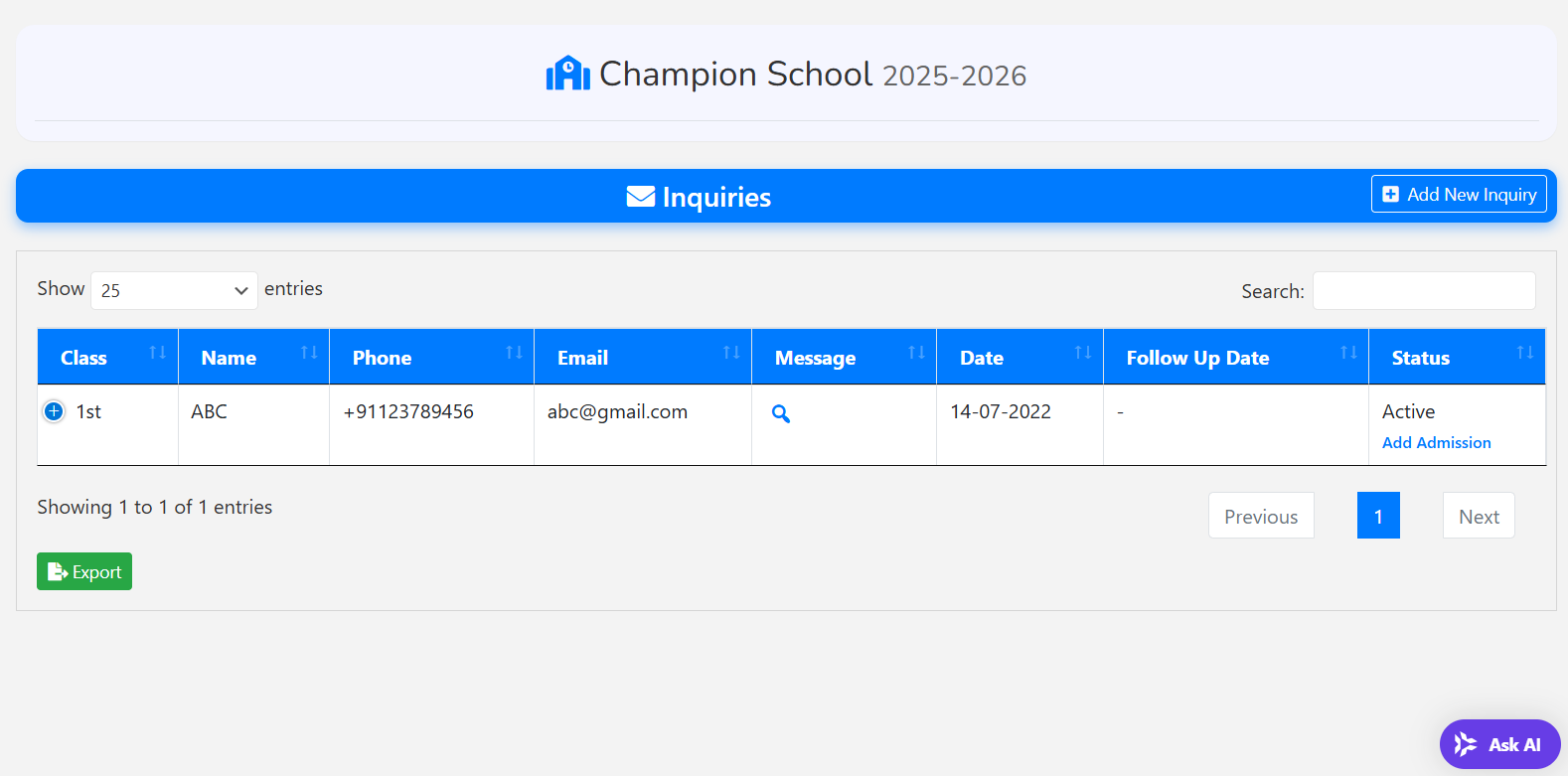Go to the Next page
The height and width of the screenshot is (776, 1568).
(1478, 516)
